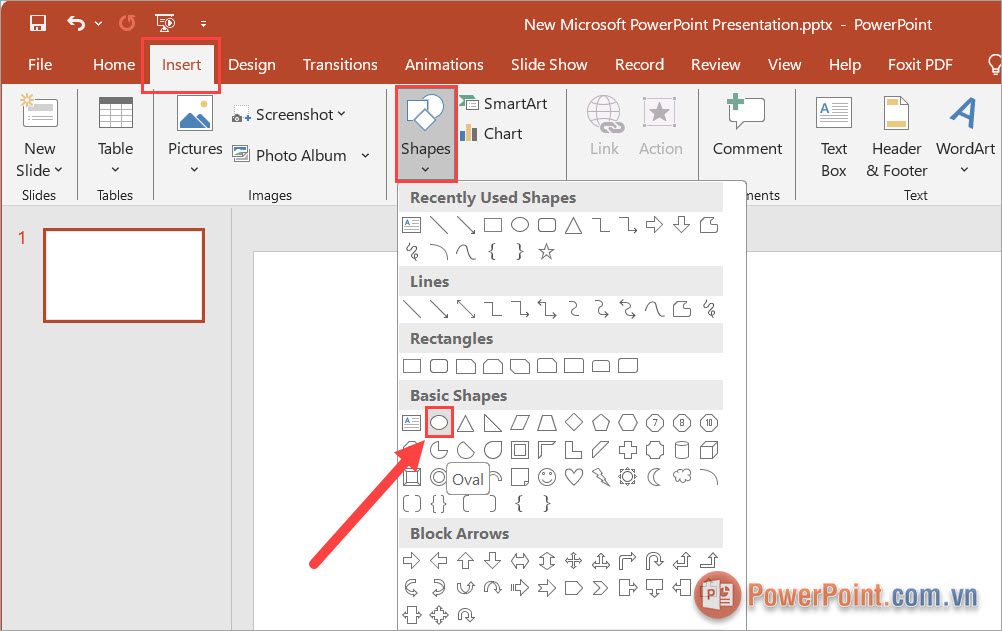
Task: Insert a Text Box
Action: point(833,137)
